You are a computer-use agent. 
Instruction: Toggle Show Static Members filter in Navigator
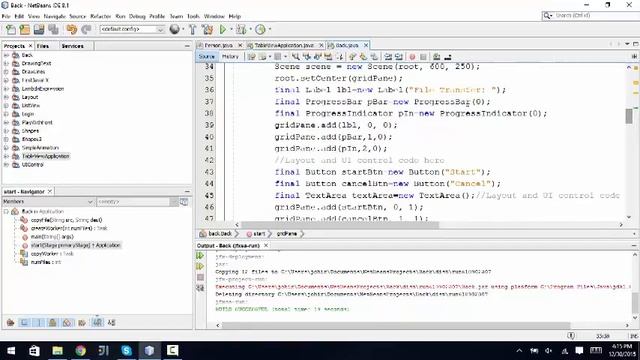(x=39, y=323)
